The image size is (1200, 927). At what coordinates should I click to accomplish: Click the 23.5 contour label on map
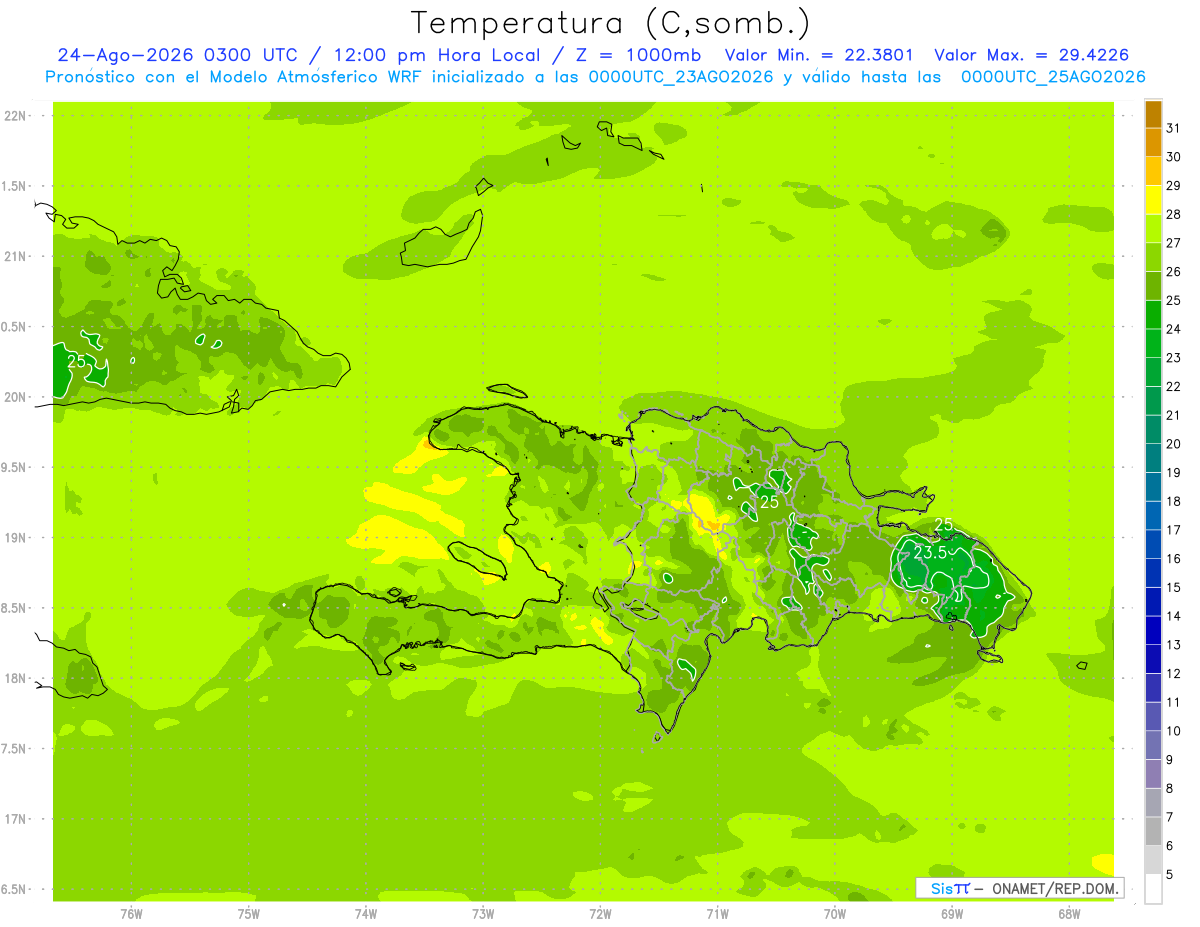(x=930, y=552)
